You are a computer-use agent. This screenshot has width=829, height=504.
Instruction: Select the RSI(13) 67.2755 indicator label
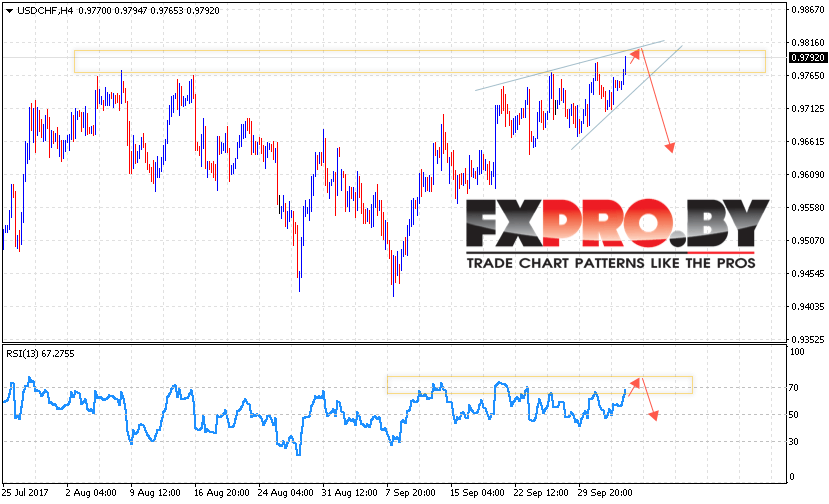coord(40,354)
